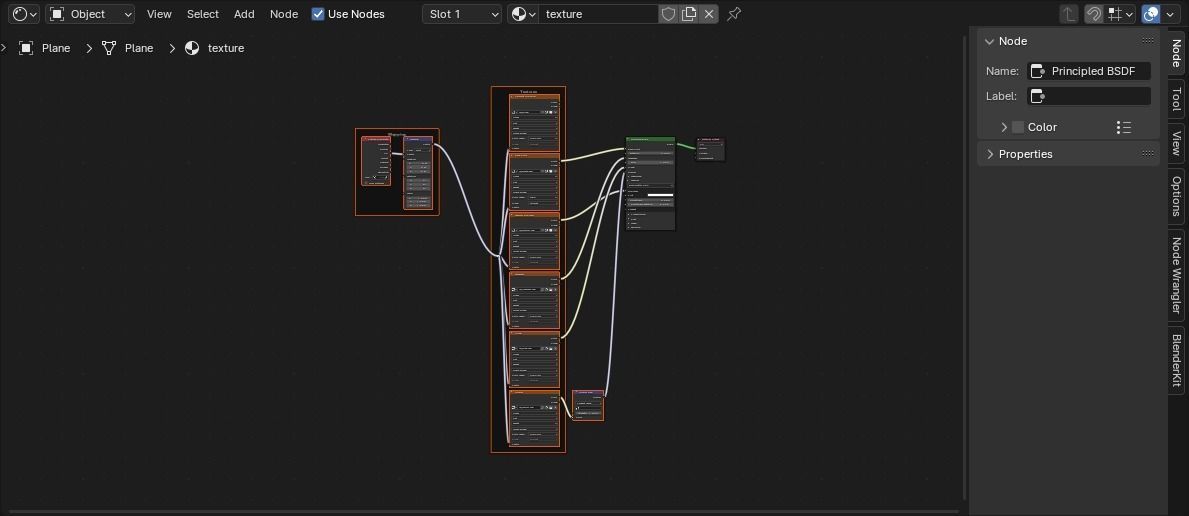Select the green-headed Principled BSDF node
The height and width of the screenshot is (516, 1189).
click(650, 184)
